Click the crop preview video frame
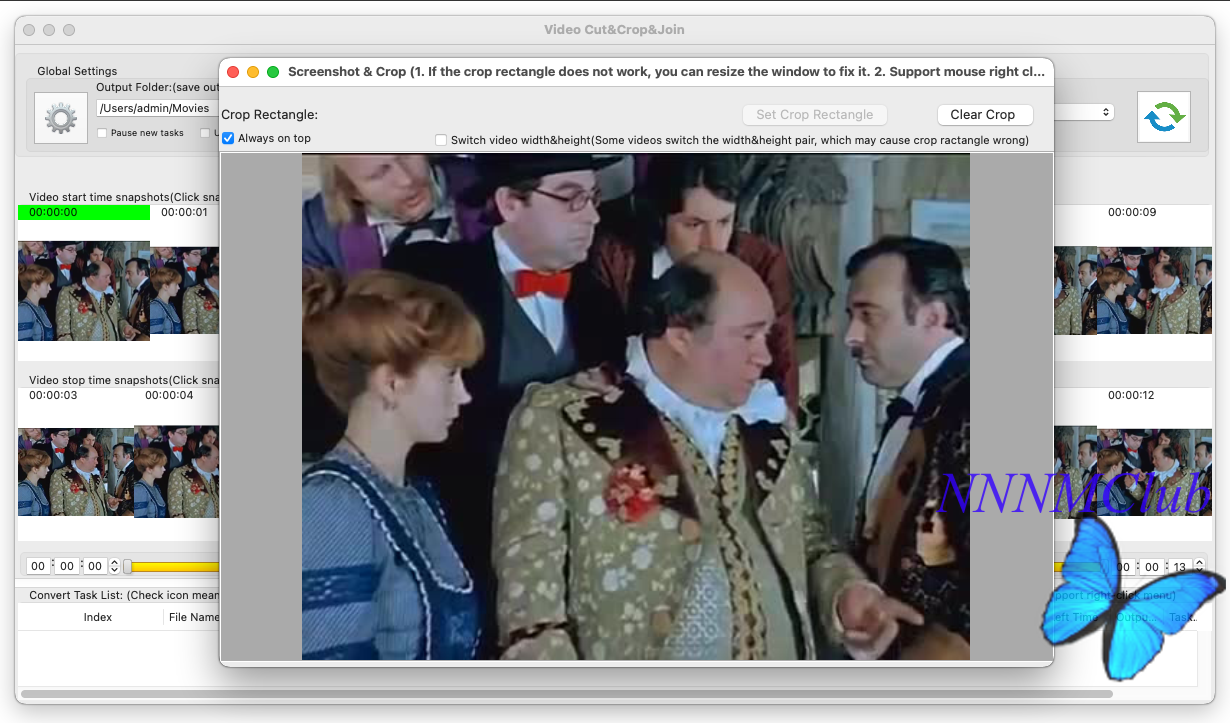Viewport: 1230px width, 723px height. pyautogui.click(x=636, y=406)
